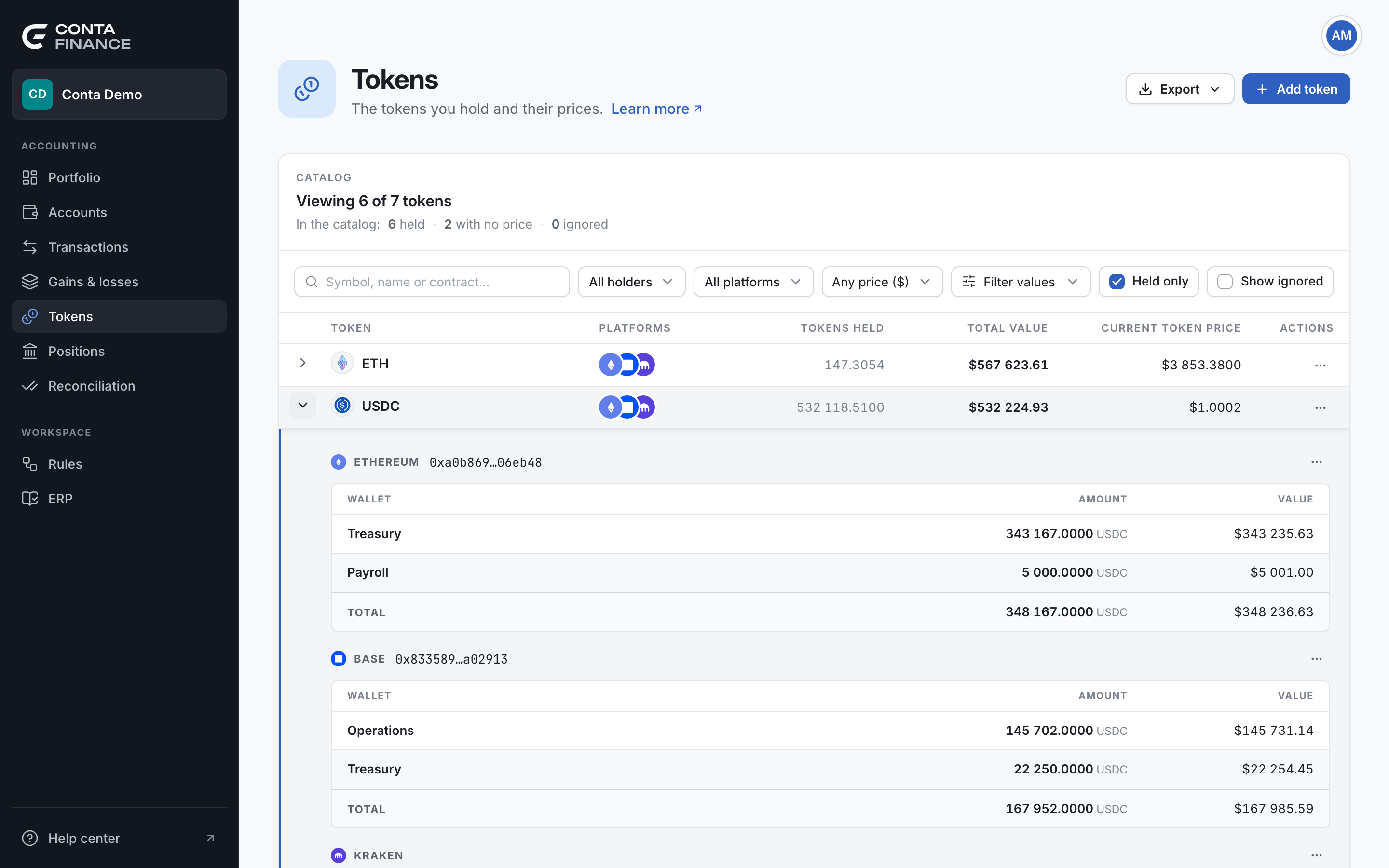This screenshot has height=868, width=1389.
Task: Enable the Show ignored checkbox
Action: 1225,281
